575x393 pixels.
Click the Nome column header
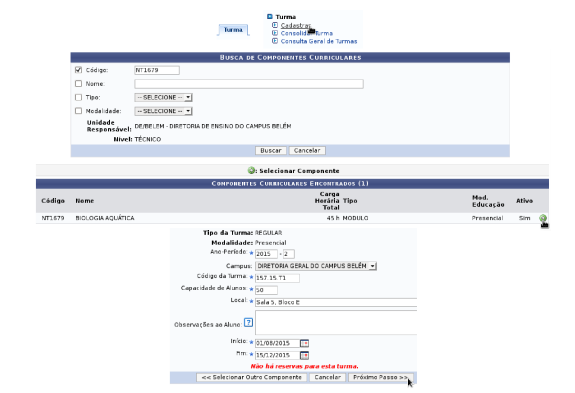(x=85, y=201)
